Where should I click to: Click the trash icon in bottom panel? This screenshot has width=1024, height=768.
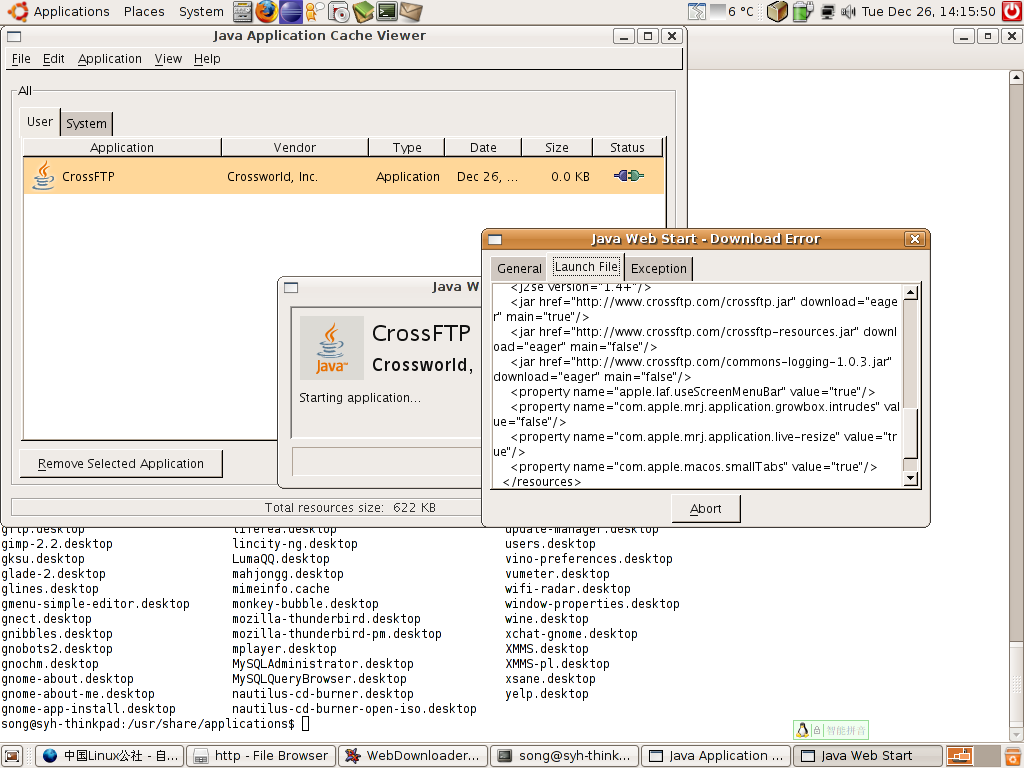click(x=1013, y=756)
